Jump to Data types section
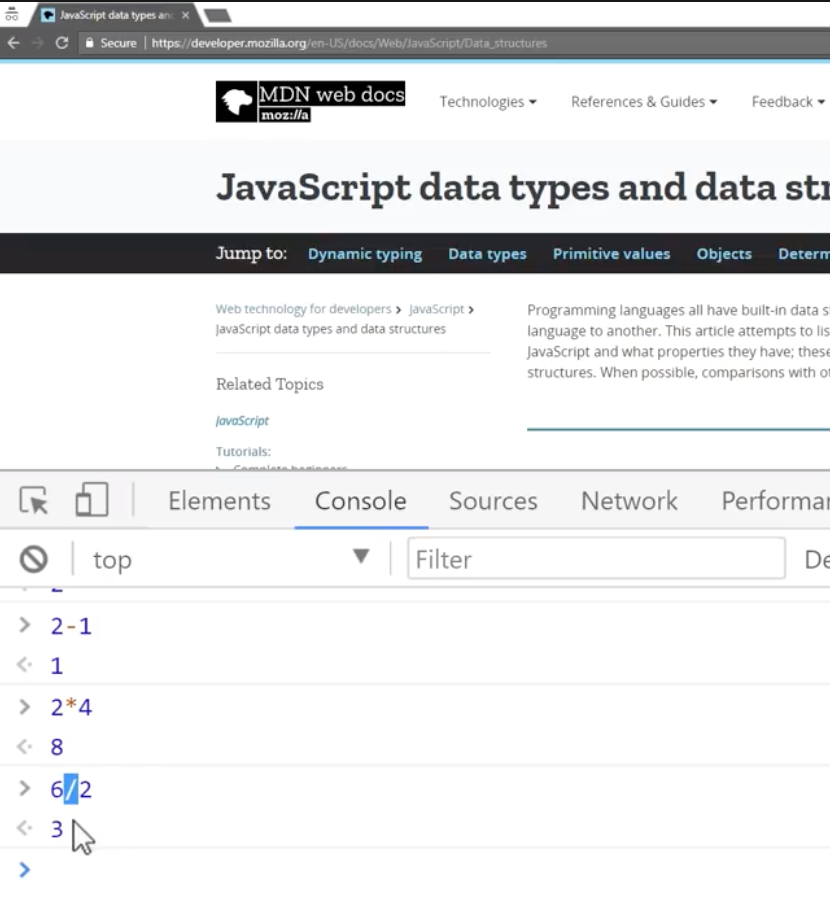830x900 pixels. [x=487, y=254]
